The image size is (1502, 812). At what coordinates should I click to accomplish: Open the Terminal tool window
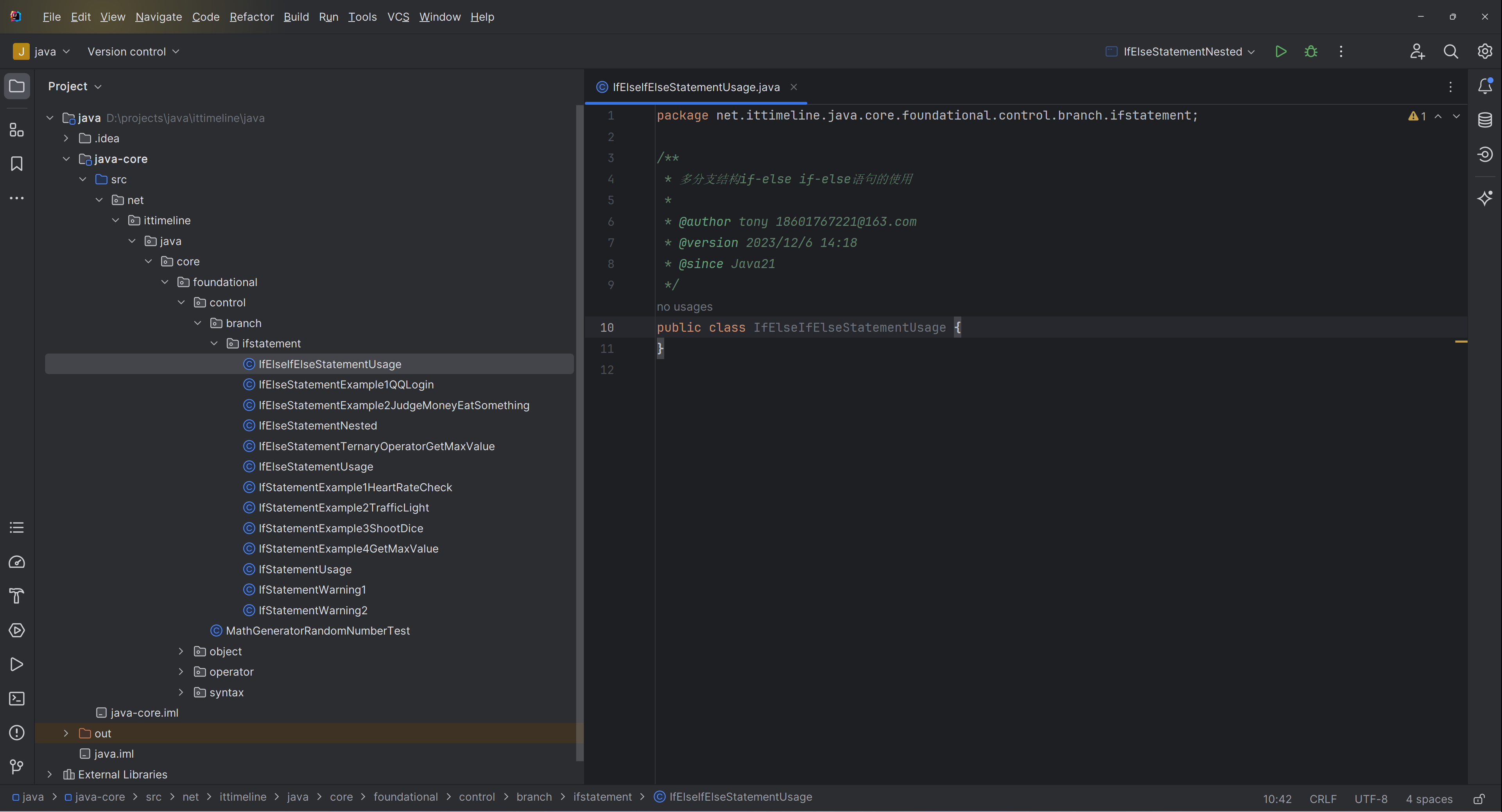tap(17, 698)
